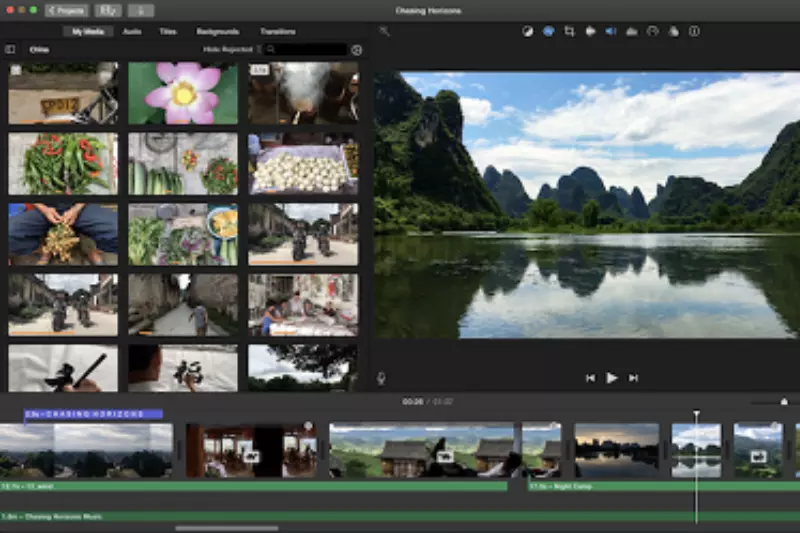Adjust the timeline zoom slider
This screenshot has width=800, height=533.
pyautogui.click(x=784, y=402)
